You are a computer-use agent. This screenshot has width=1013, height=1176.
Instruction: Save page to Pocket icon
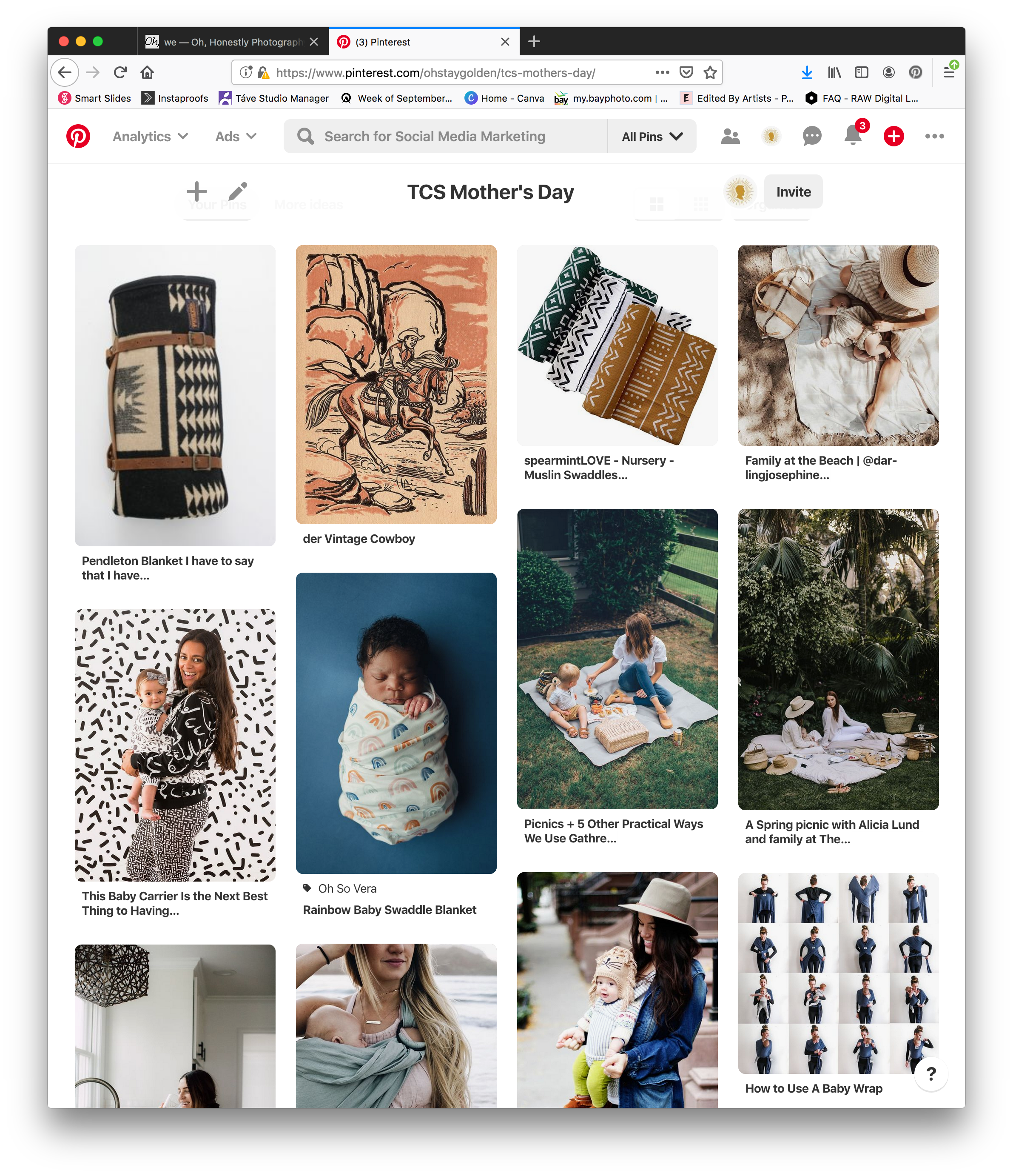coord(686,73)
